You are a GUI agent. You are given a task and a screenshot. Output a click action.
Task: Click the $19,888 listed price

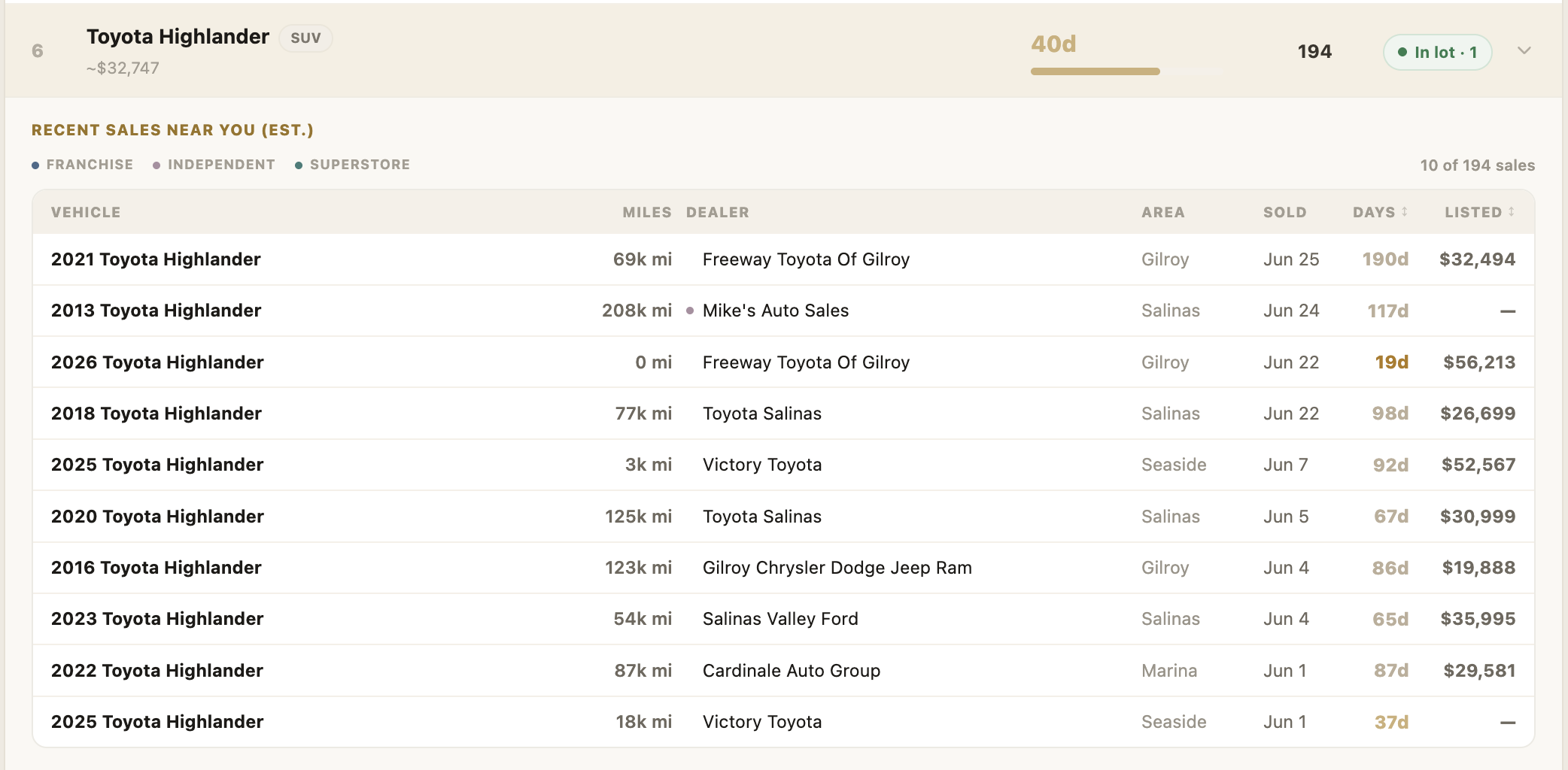click(x=1478, y=568)
